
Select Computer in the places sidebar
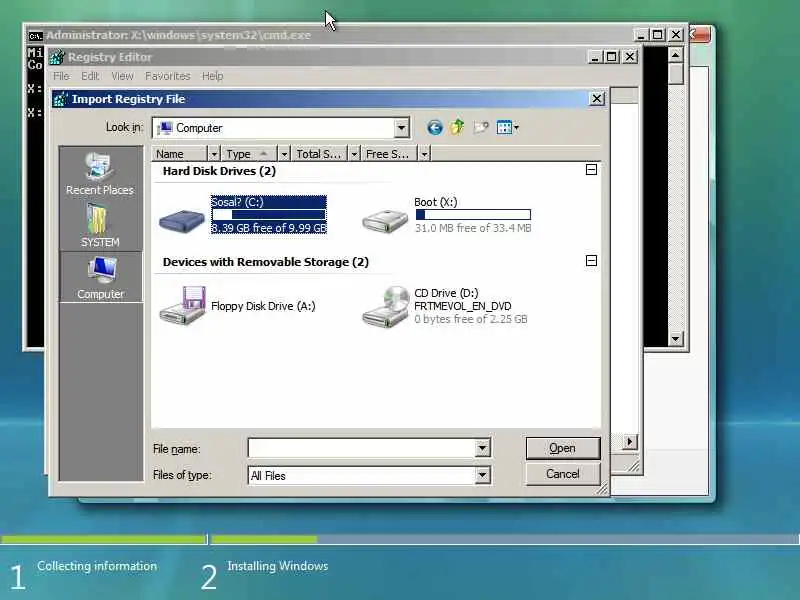(101, 278)
